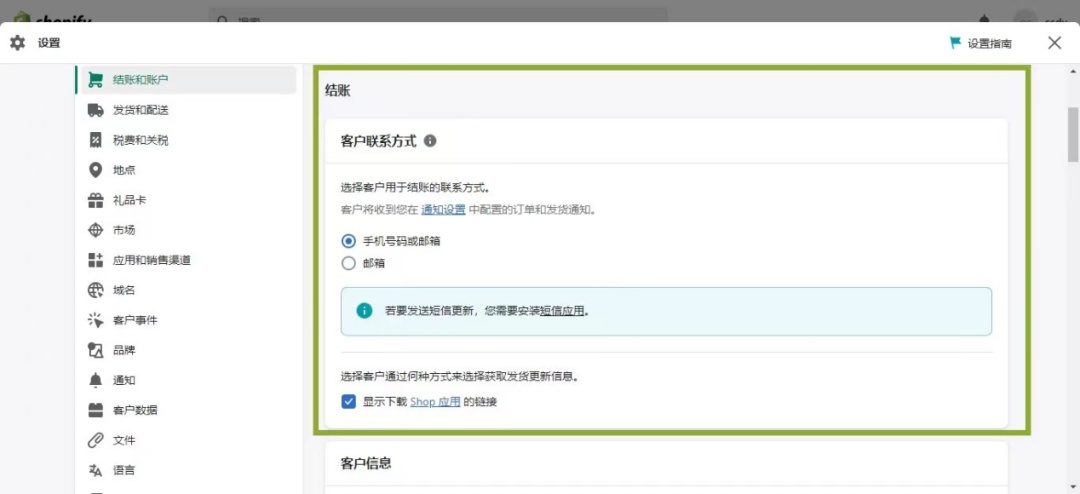Image resolution: width=1080 pixels, height=494 pixels.
Task: Click the shopping cart icon for 结账和账户
Action: (96, 80)
